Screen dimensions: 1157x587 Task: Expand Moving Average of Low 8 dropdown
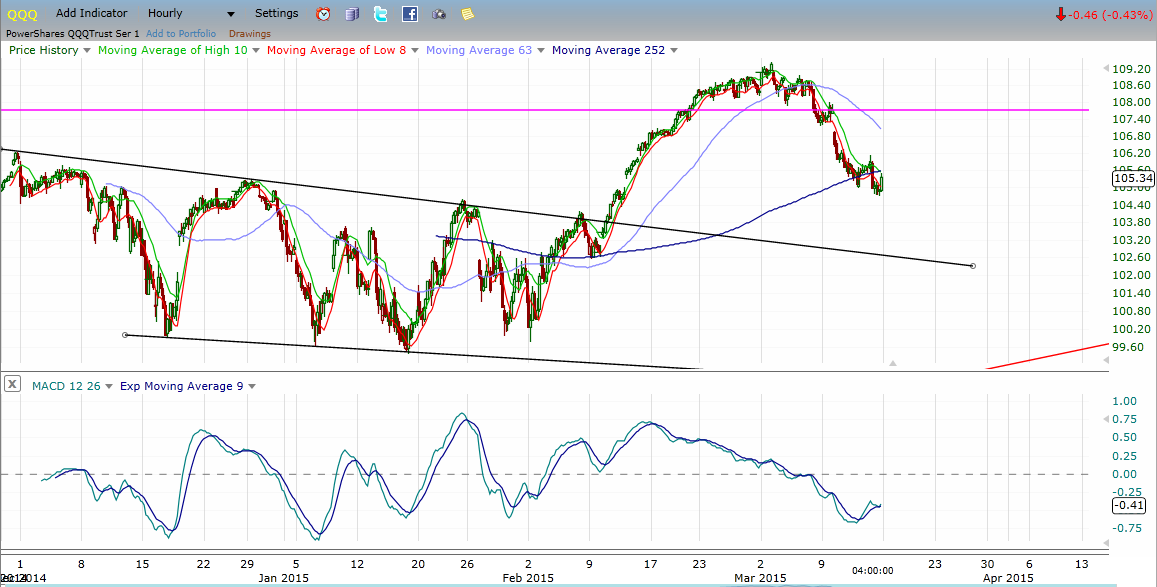415,51
